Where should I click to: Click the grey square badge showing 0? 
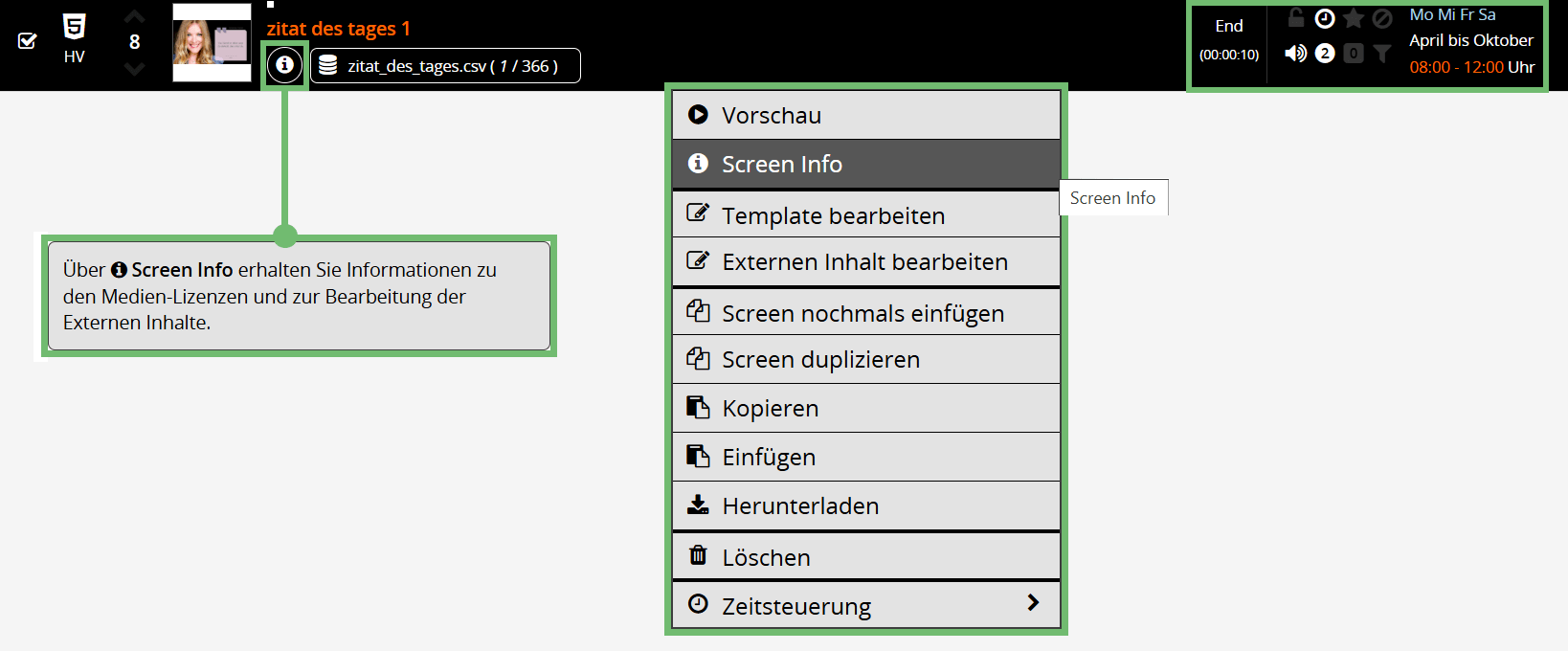click(1354, 54)
